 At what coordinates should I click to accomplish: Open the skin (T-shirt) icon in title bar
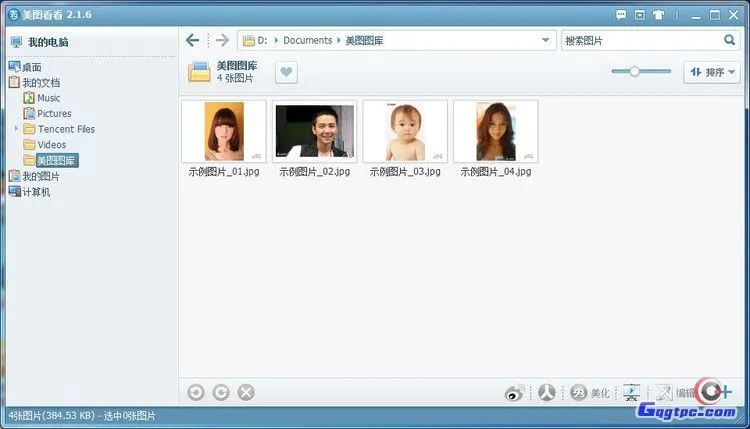tap(658, 15)
